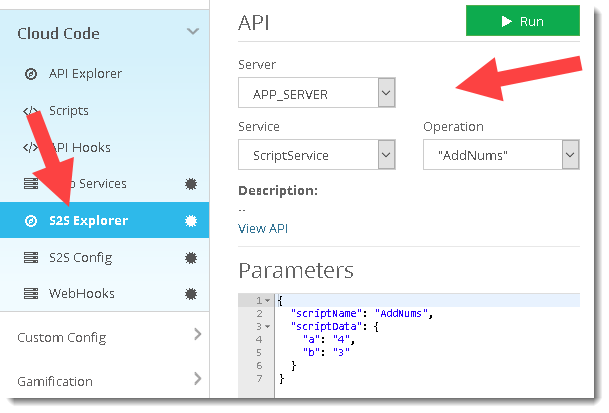Click the badge icon beside S2S Config
The height and width of the screenshot is (413, 609).
pyautogui.click(x=190, y=258)
